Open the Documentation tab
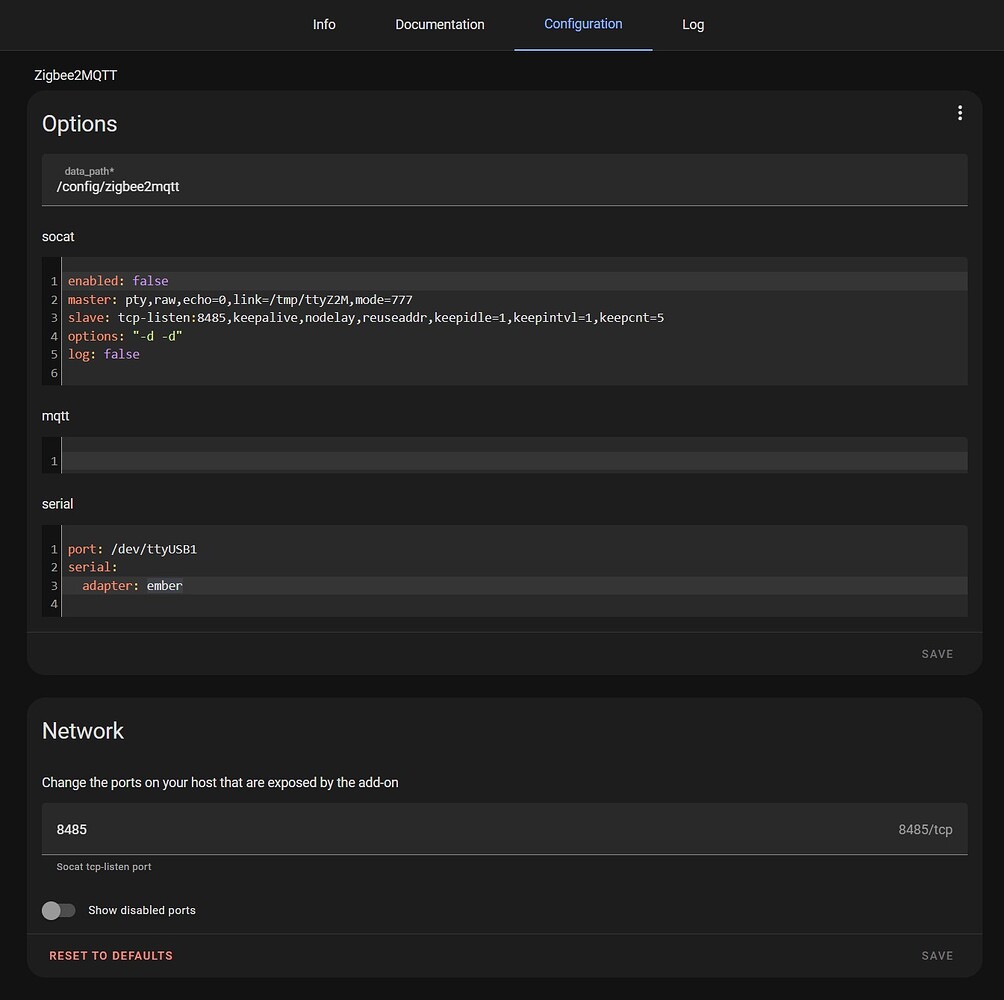Viewport: 1004px width, 1000px height. pyautogui.click(x=439, y=24)
